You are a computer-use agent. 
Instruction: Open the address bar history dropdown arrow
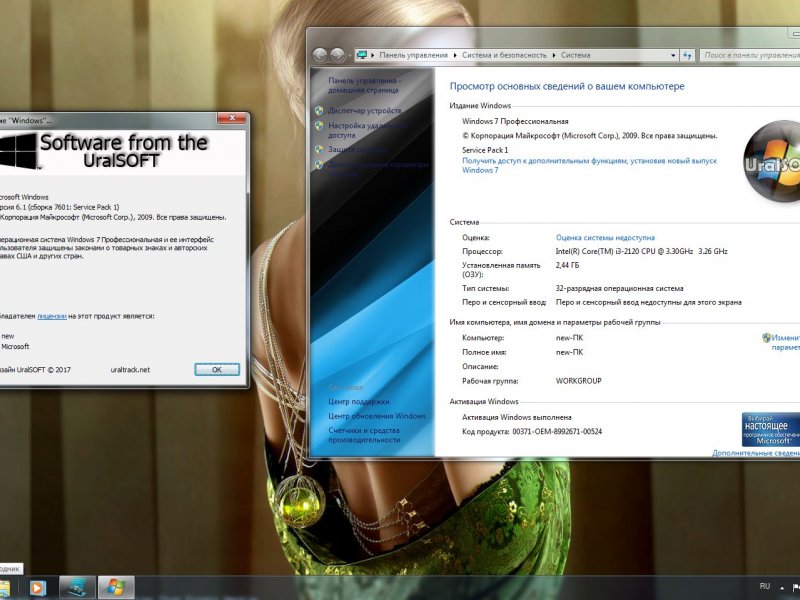673,55
